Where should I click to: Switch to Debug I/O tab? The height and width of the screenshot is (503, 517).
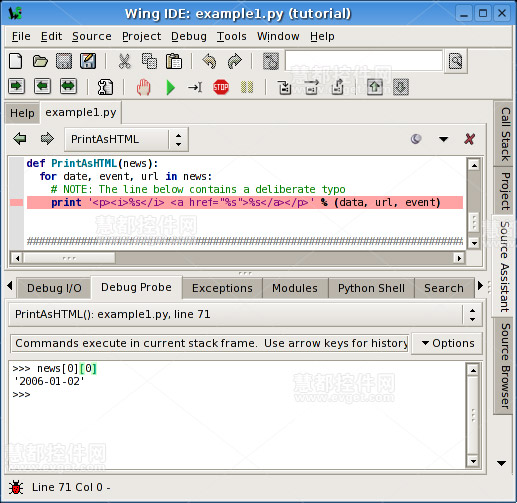[54, 288]
